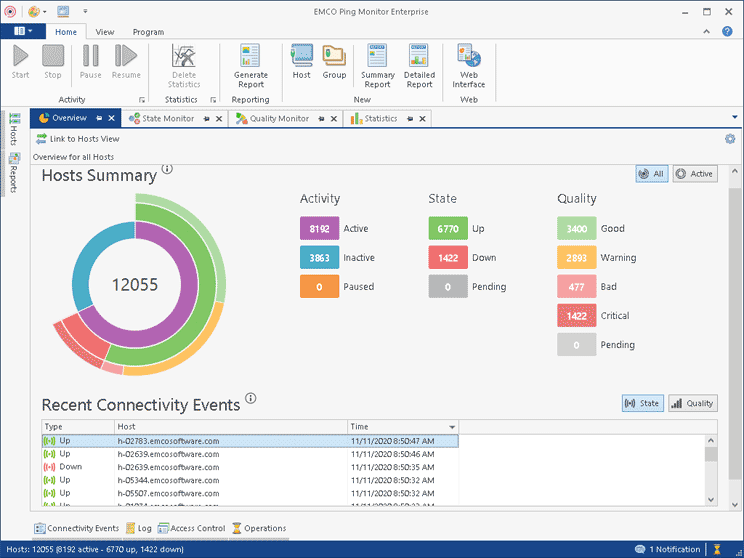The height and width of the screenshot is (558, 744).
Task: Toggle the Active hosts filter
Action: 695,174
